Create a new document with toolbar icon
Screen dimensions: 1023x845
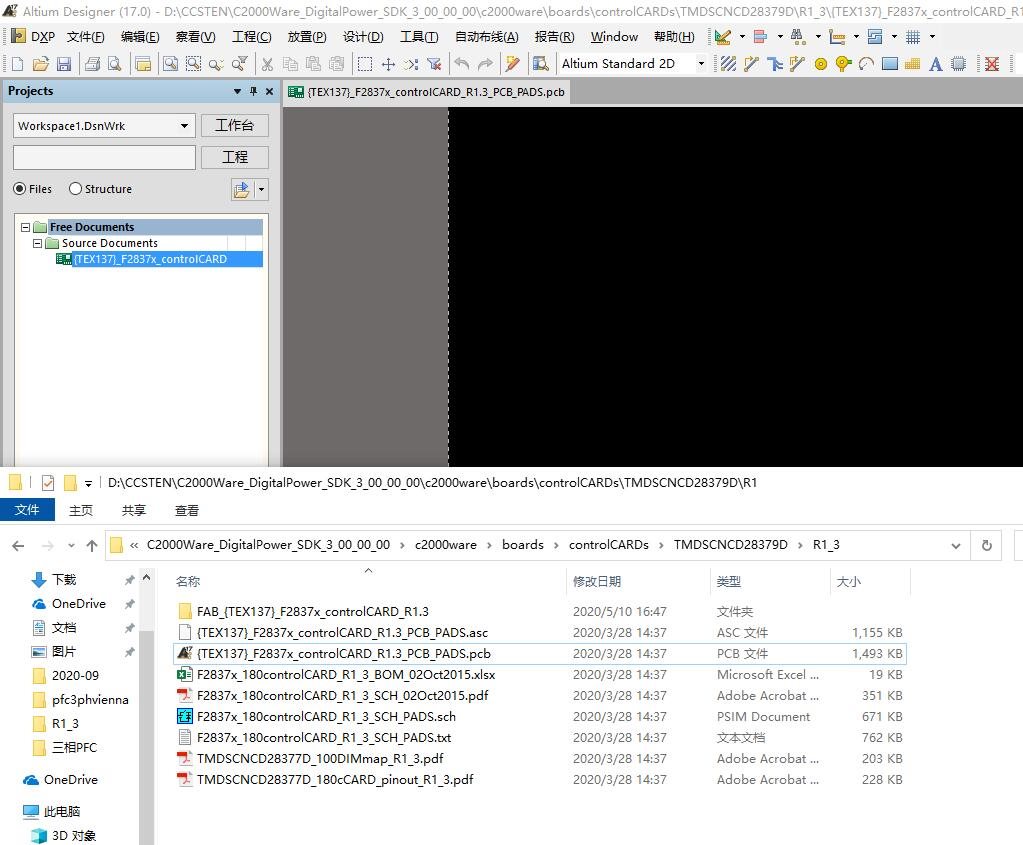pos(18,63)
